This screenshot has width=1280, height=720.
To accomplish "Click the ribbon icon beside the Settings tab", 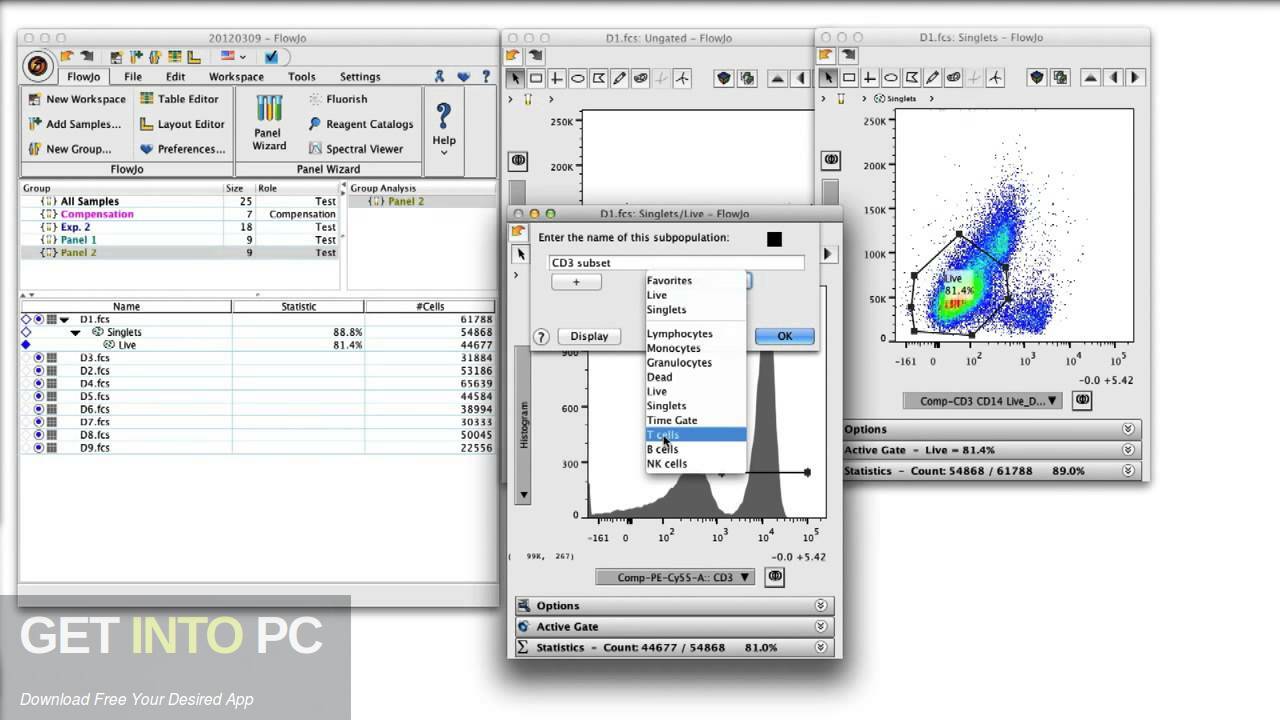I will click(439, 76).
